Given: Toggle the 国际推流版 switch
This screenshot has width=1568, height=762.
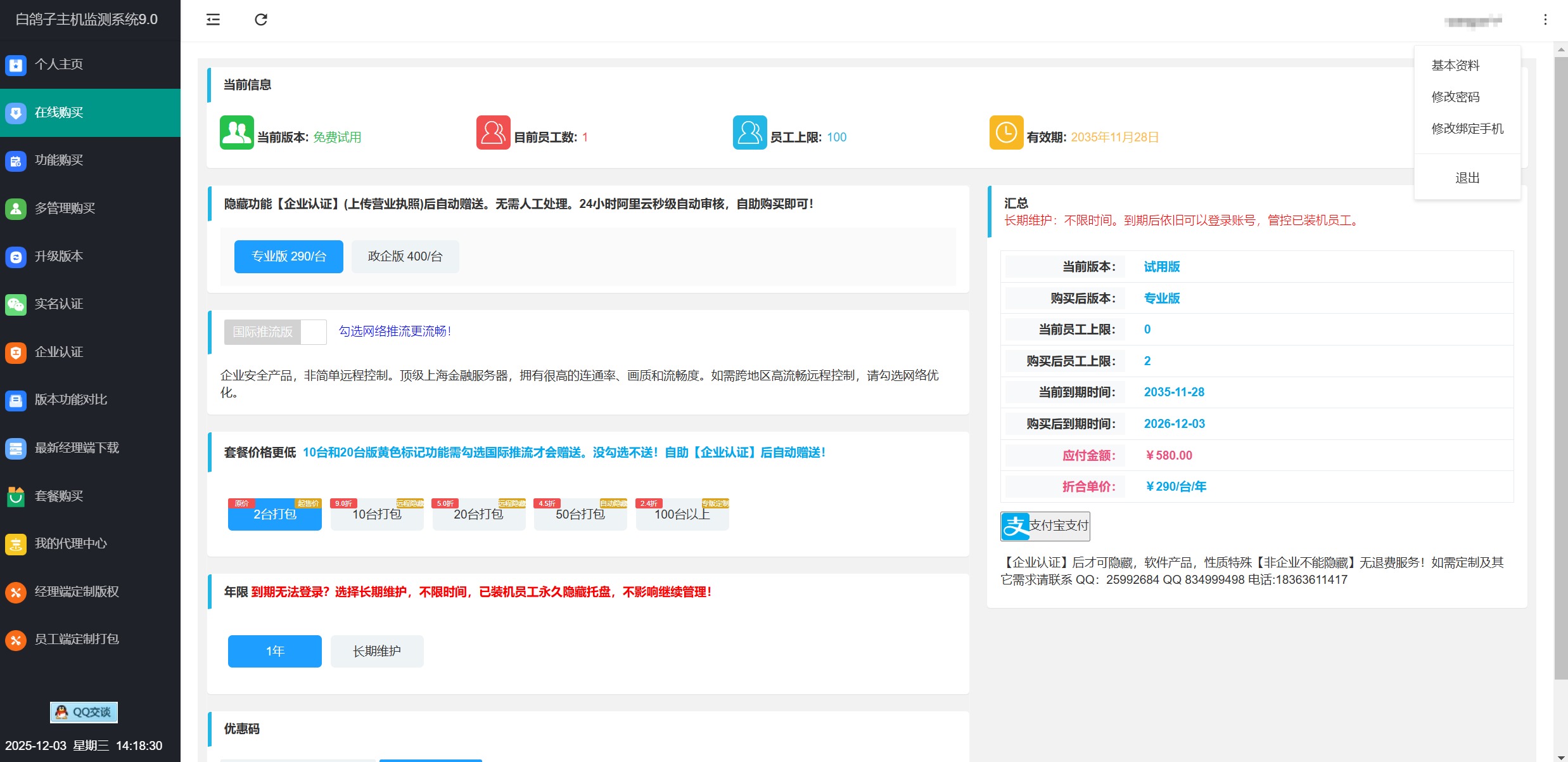Looking at the screenshot, I should tap(275, 332).
